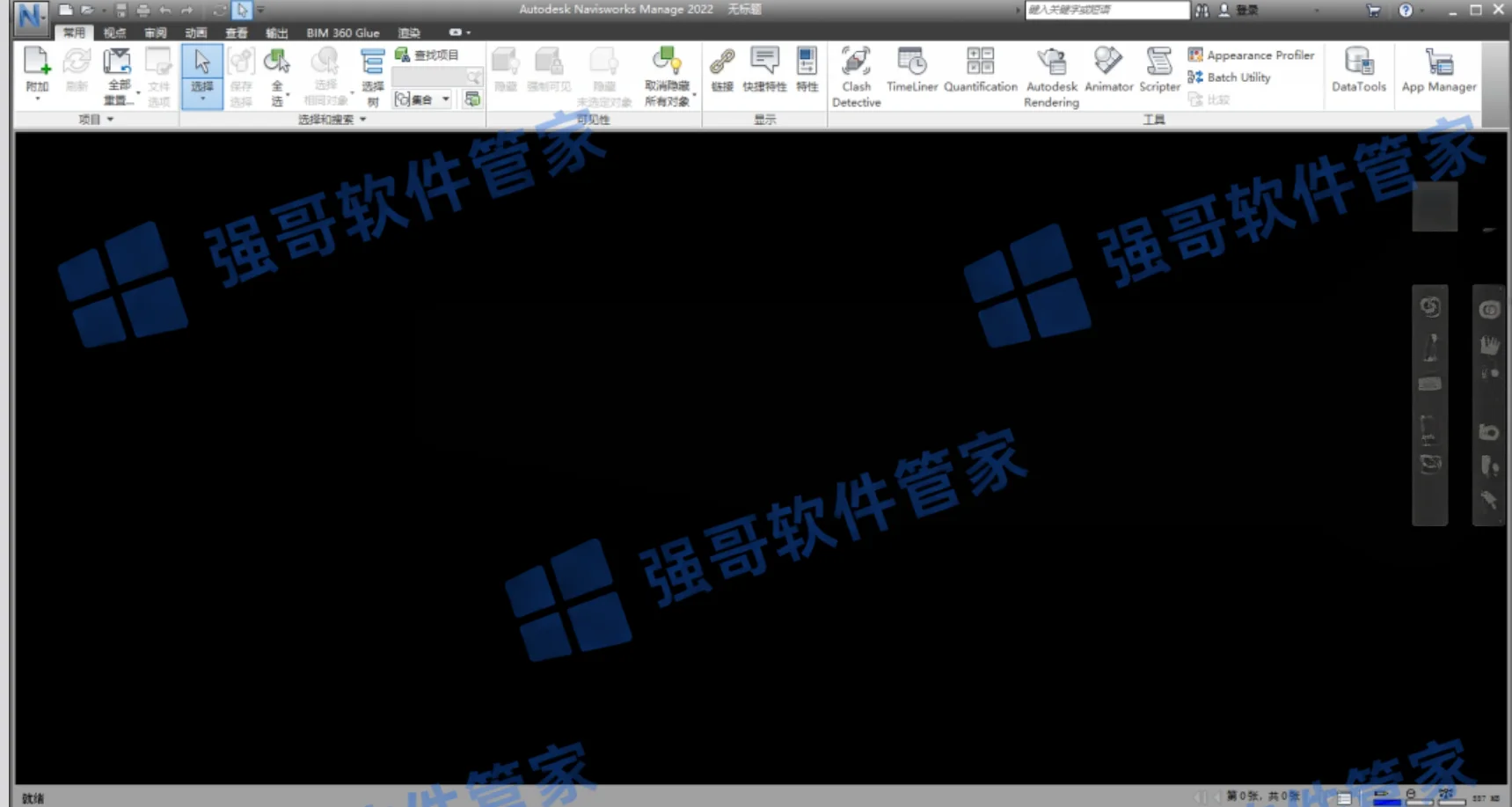The image size is (1512, 807).
Task: Activate the 选择 (Select) tool
Action: pyautogui.click(x=202, y=75)
